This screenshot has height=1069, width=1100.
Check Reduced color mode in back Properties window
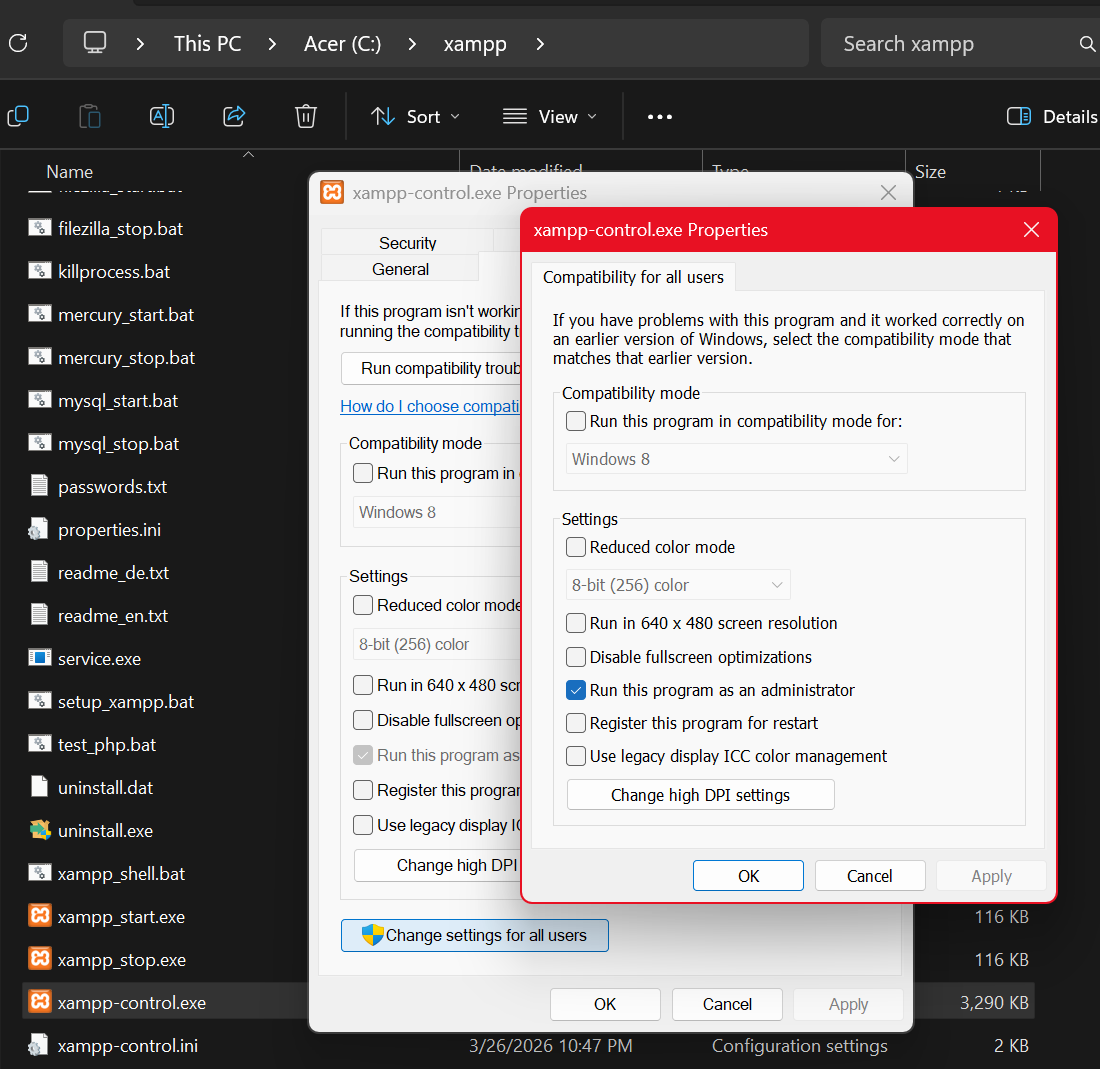(x=363, y=605)
